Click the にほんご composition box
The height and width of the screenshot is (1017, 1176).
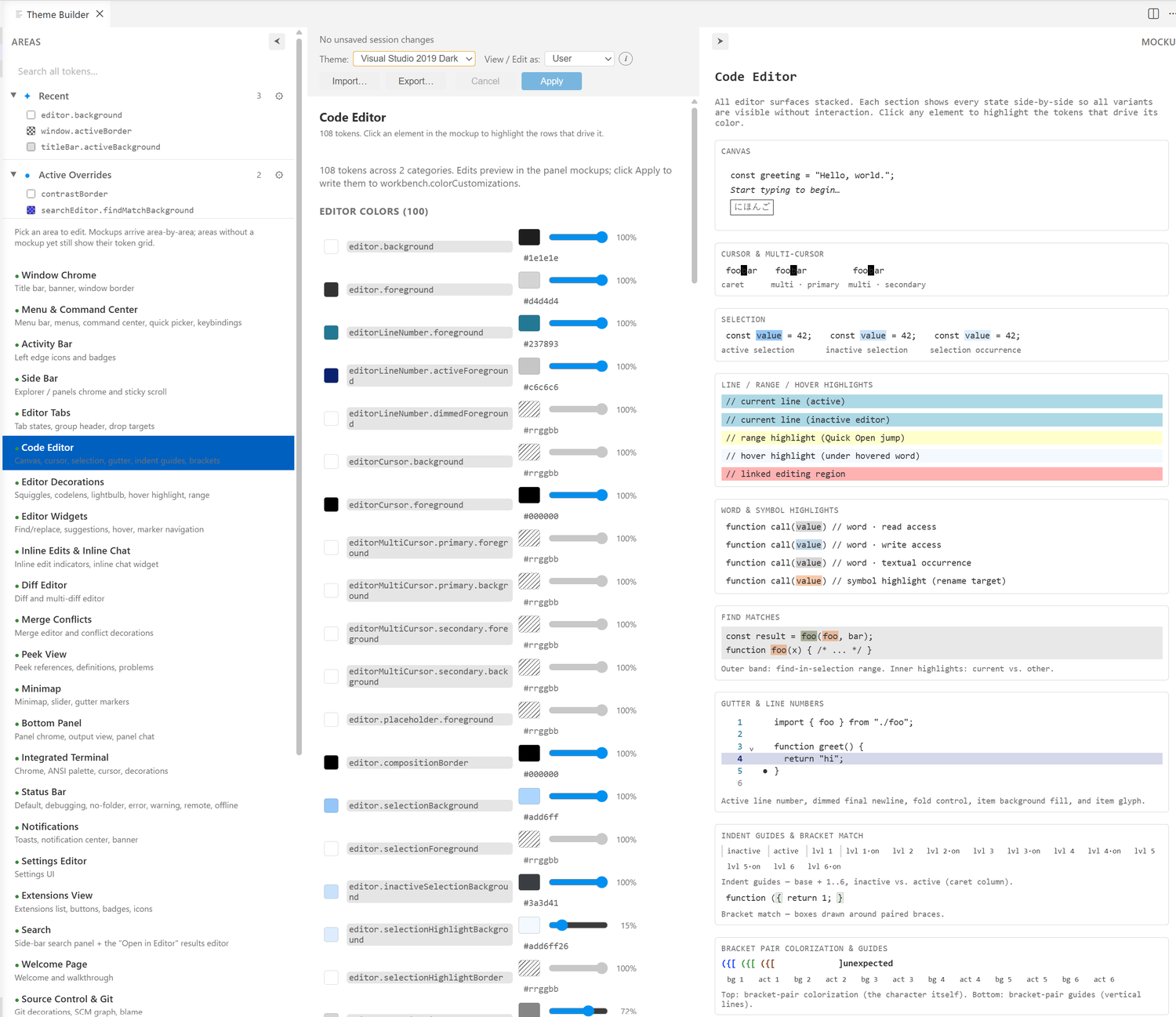(x=752, y=207)
